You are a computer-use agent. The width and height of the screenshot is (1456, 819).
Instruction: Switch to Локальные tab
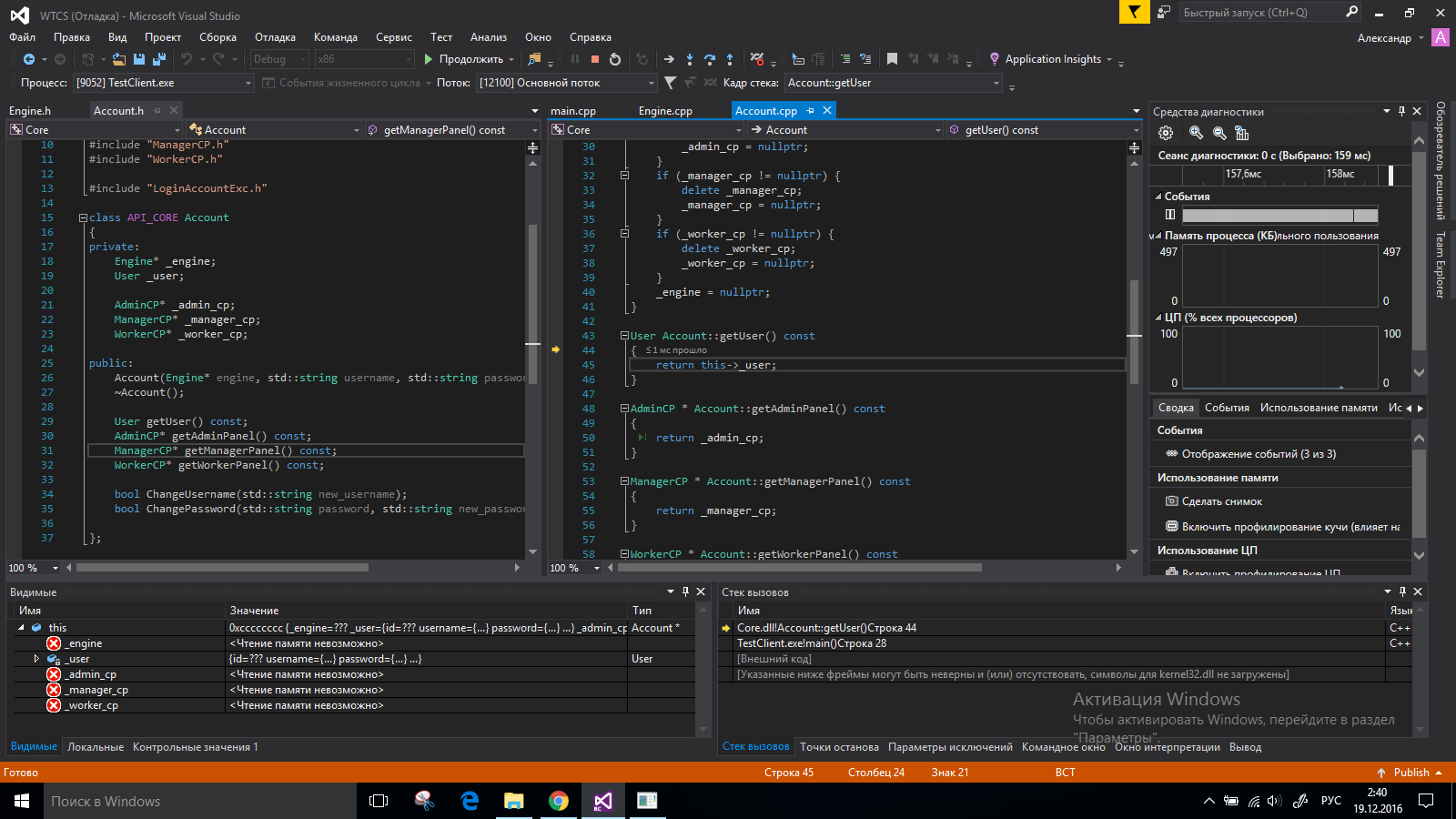96,747
